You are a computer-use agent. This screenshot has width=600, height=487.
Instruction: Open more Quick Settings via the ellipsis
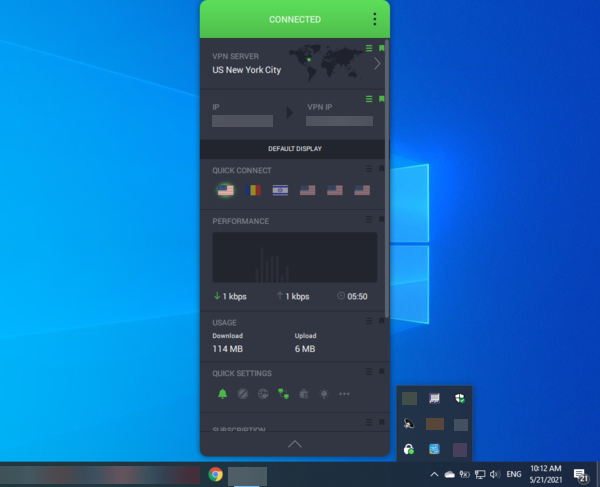coord(344,394)
